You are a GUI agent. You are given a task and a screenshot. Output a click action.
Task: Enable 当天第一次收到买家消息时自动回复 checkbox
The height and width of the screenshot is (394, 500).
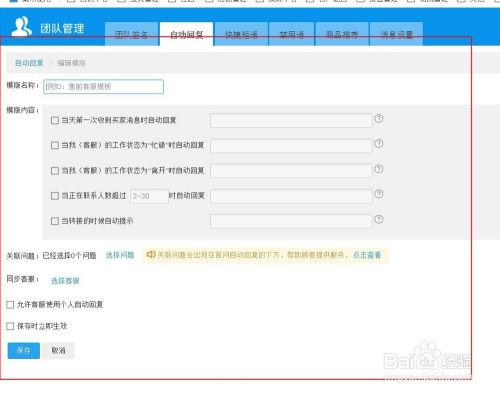[x=55, y=120]
